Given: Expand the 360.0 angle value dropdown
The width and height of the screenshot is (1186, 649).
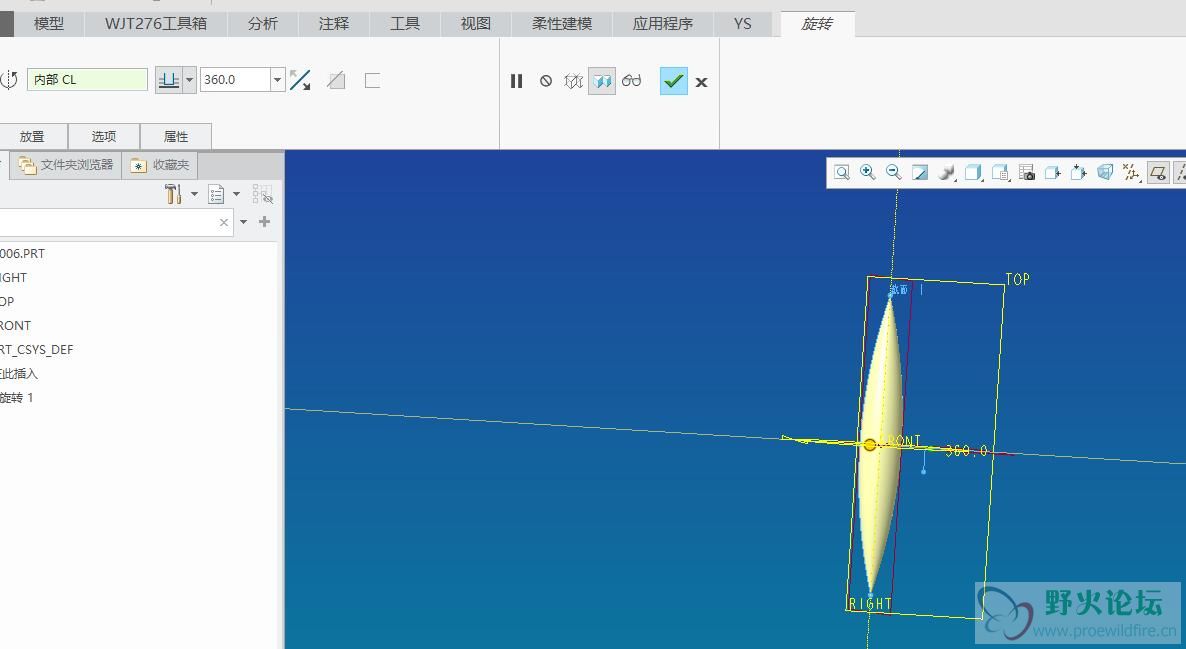Looking at the screenshot, I should click(278, 79).
